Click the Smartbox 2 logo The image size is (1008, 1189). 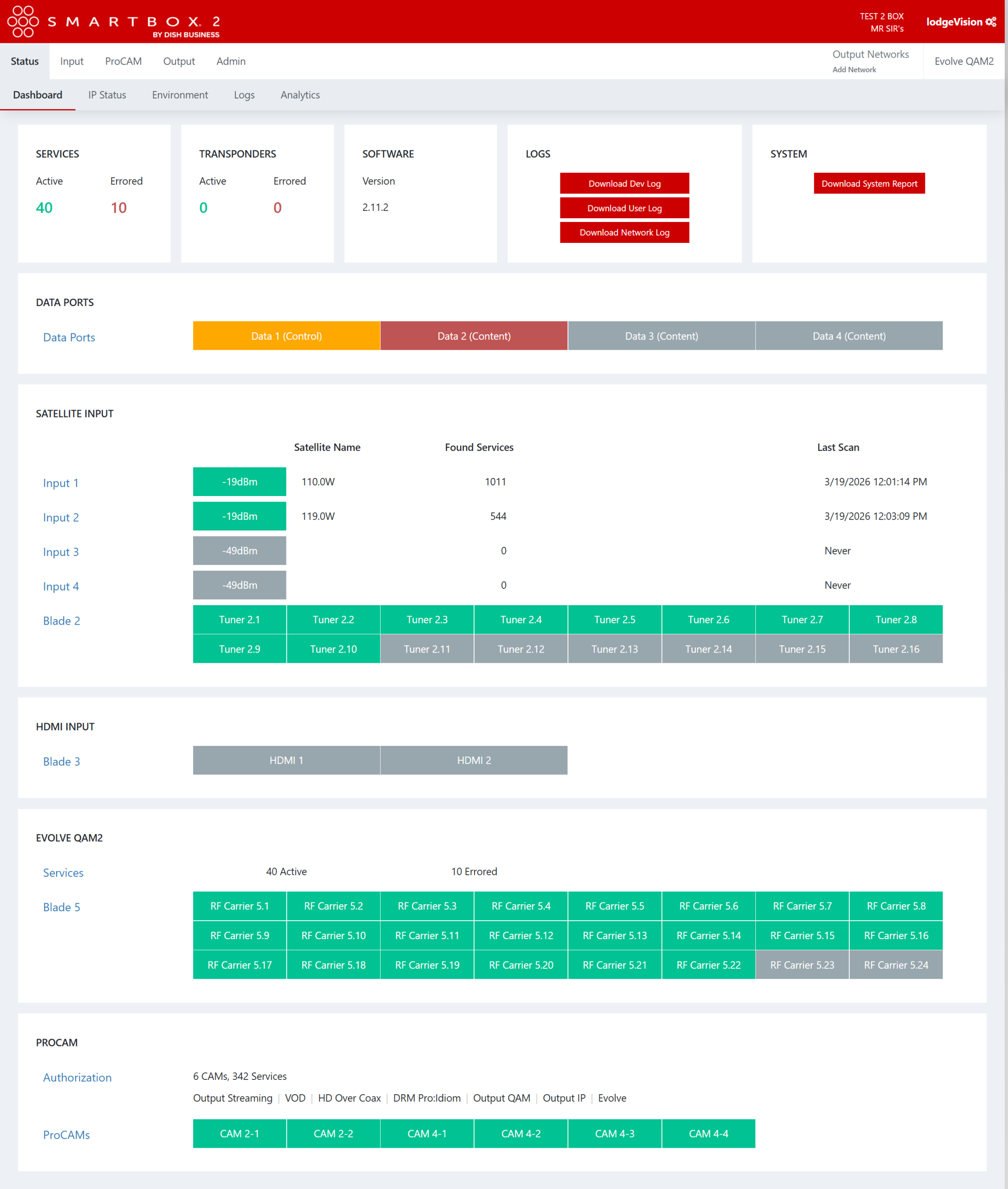pyautogui.click(x=114, y=22)
